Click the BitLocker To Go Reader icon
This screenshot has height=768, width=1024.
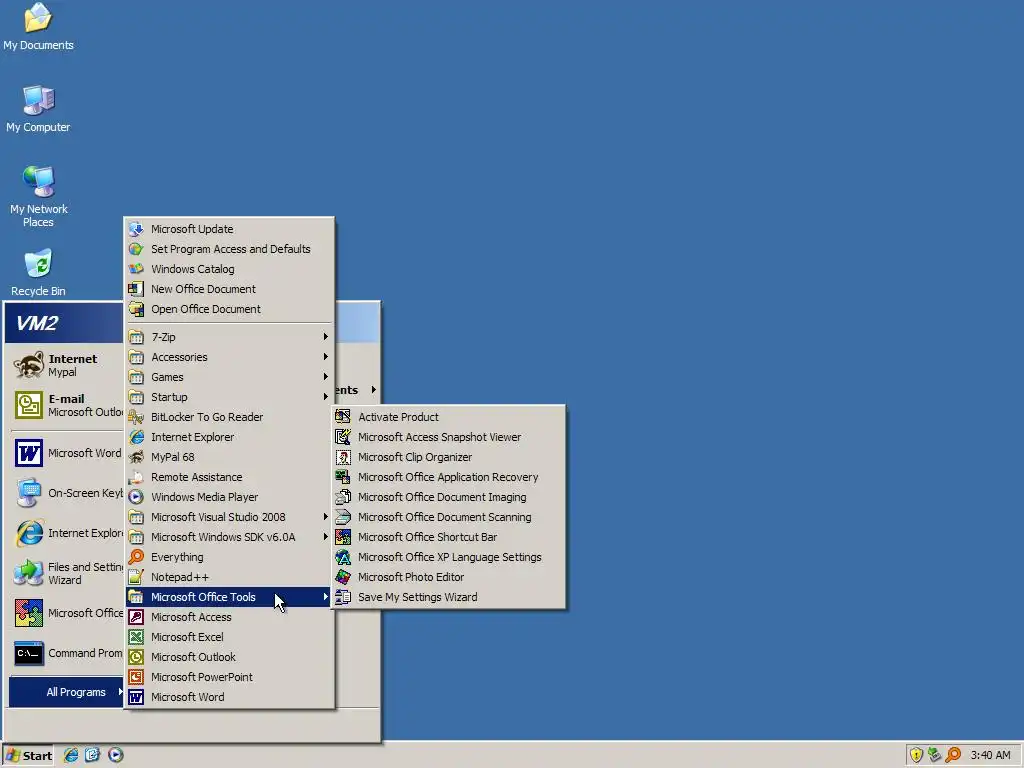(136, 417)
